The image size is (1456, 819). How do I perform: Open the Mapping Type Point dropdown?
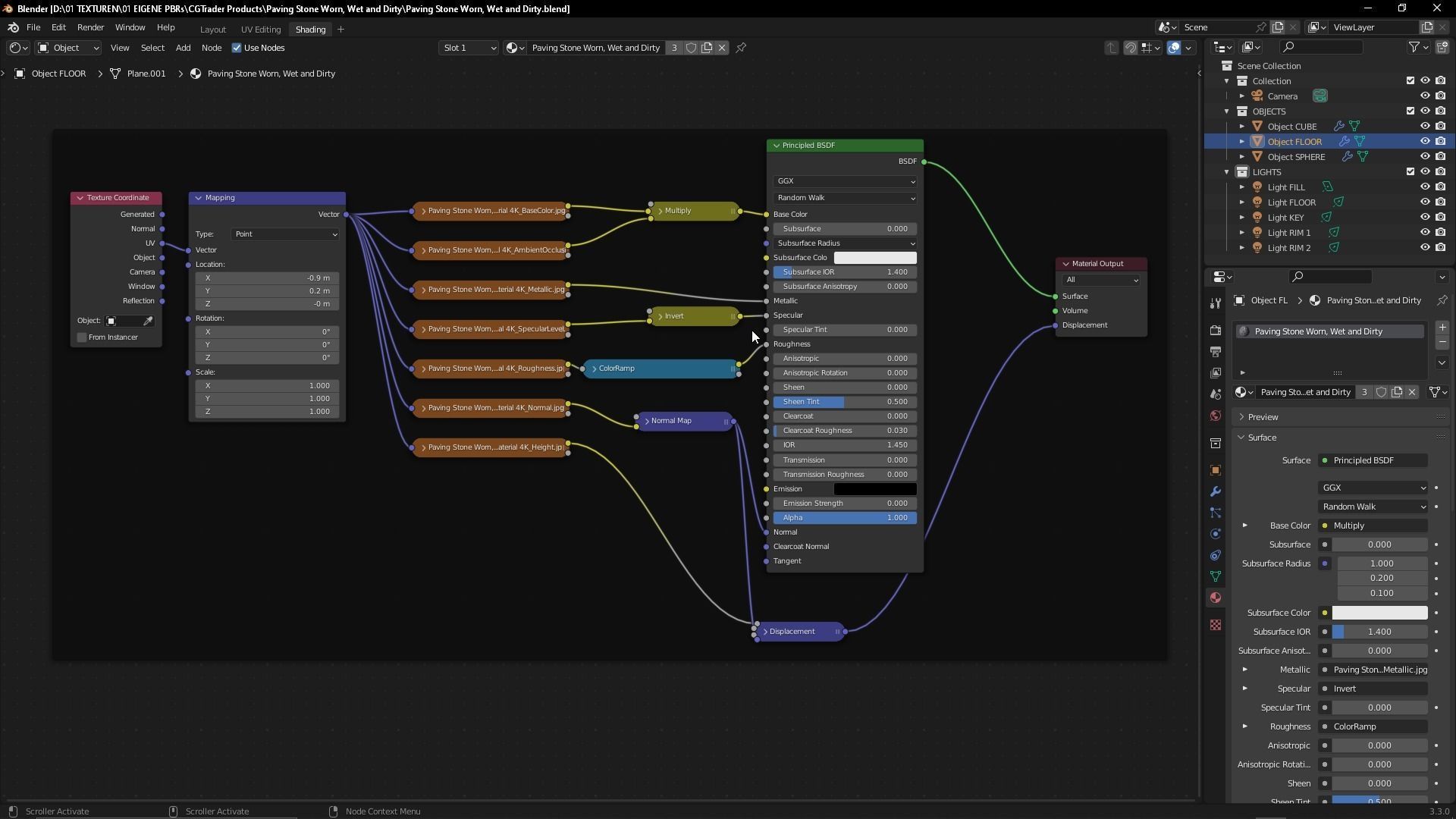point(285,234)
